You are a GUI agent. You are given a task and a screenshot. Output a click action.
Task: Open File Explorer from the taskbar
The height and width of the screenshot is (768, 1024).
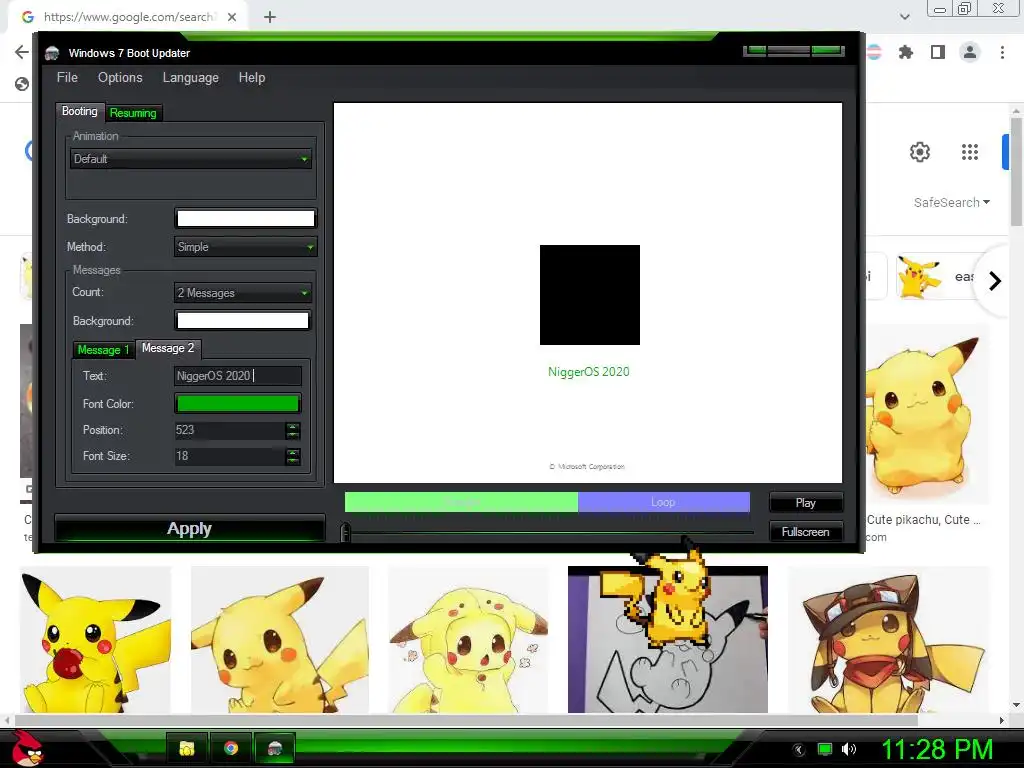coord(187,748)
